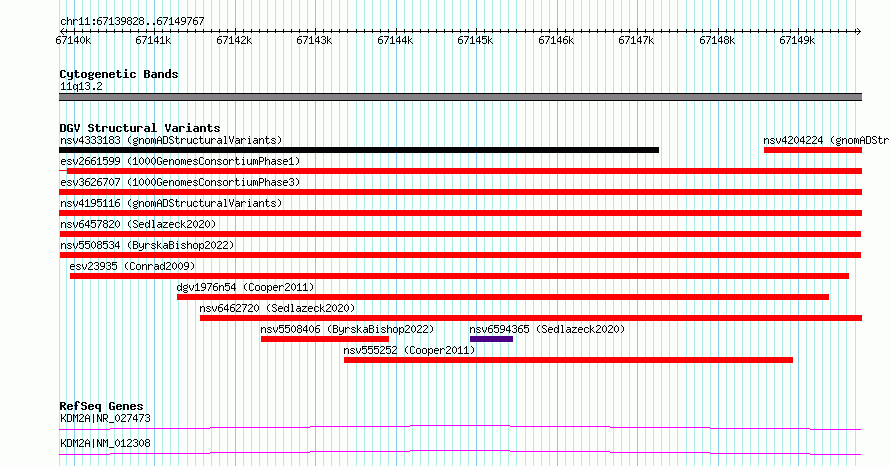Open the nsv555252 (Cooper2011) label
This screenshot has height=466, width=890.
(409, 350)
